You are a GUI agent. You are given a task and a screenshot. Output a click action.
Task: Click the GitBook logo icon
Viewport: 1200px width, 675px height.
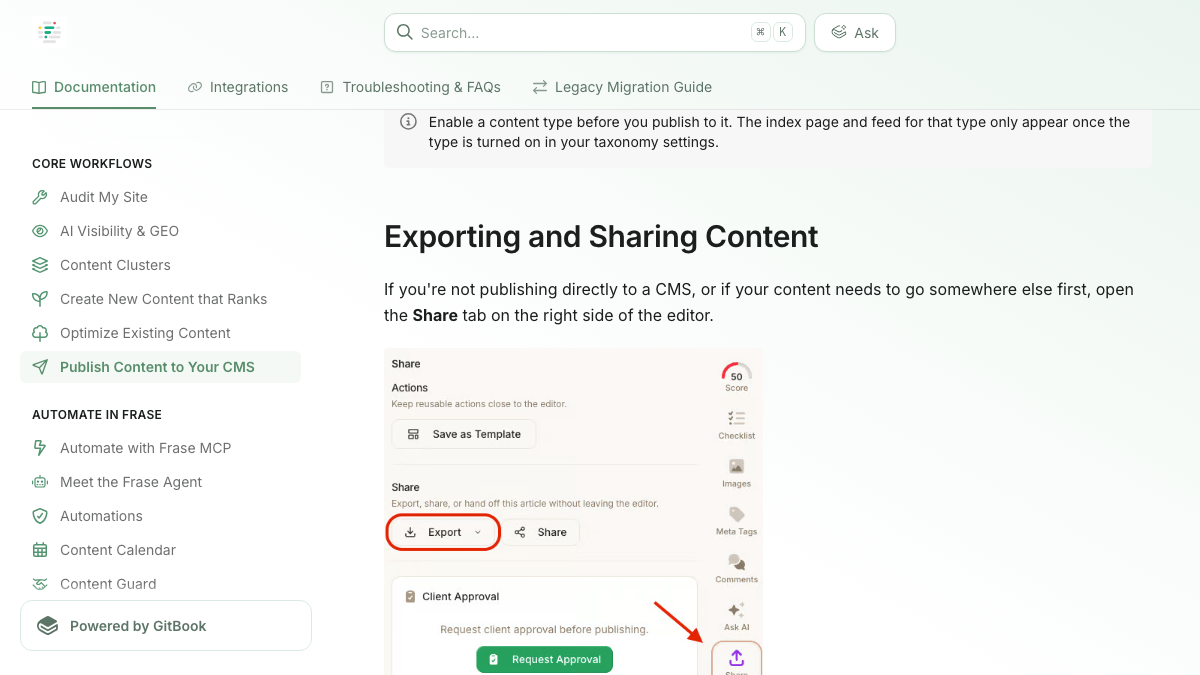tap(48, 626)
